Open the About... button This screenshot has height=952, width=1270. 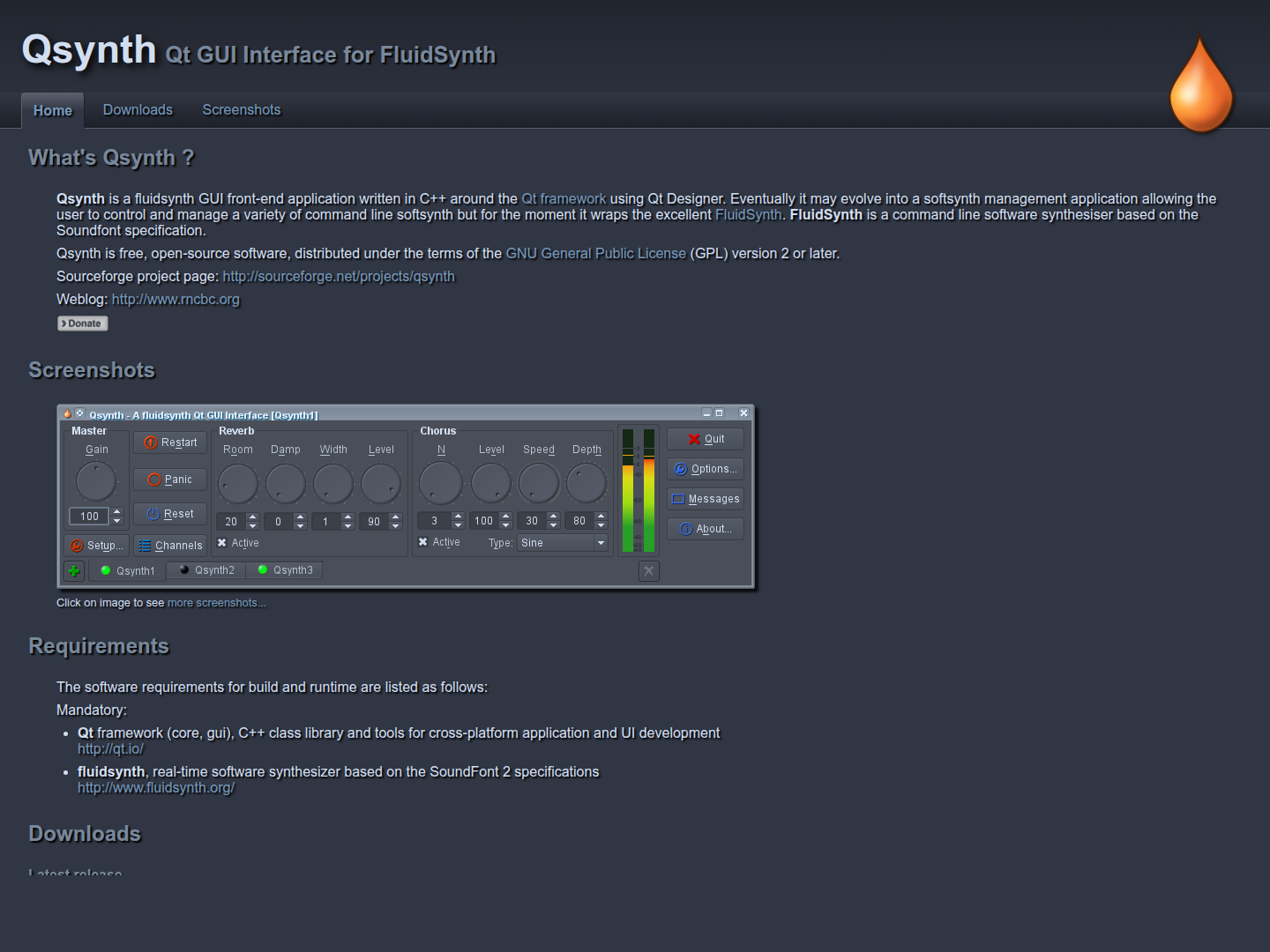[706, 529]
